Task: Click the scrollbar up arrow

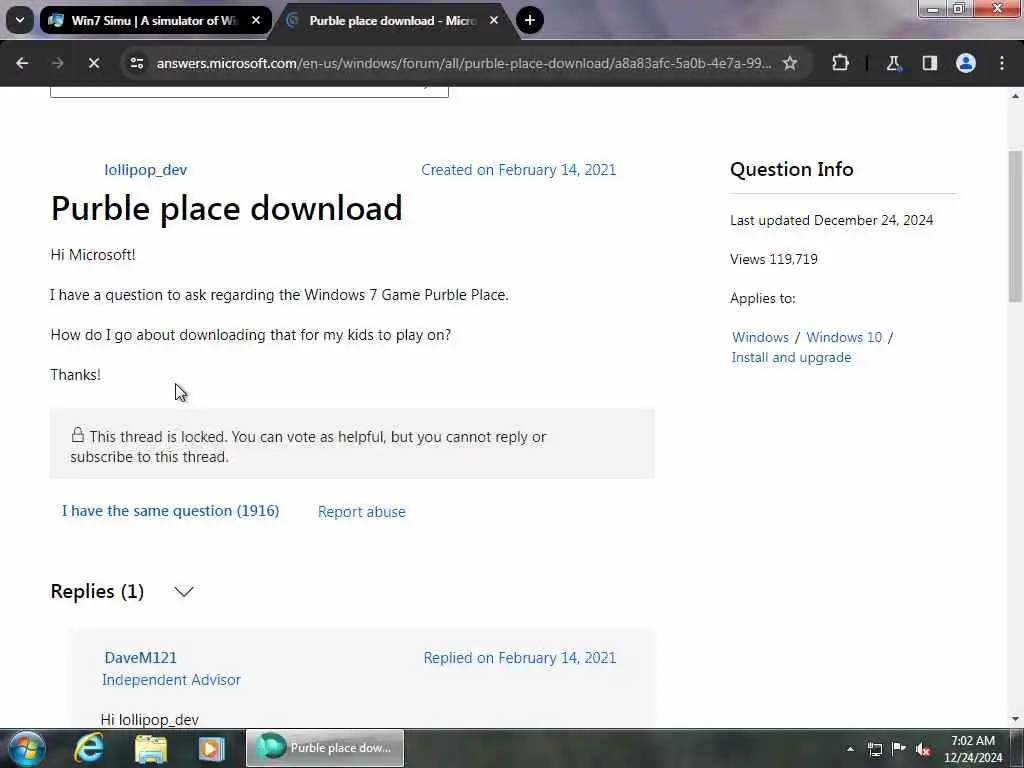Action: click(x=1016, y=96)
